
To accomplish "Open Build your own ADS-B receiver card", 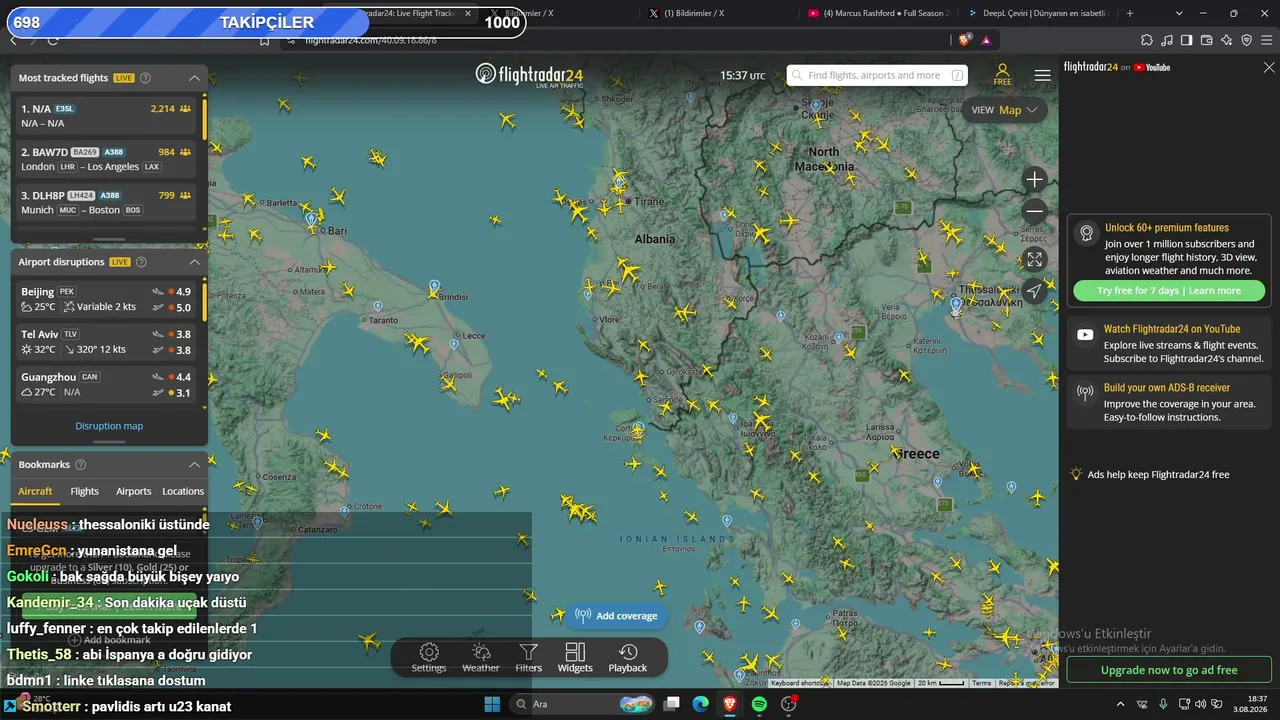I will pyautogui.click(x=1169, y=402).
